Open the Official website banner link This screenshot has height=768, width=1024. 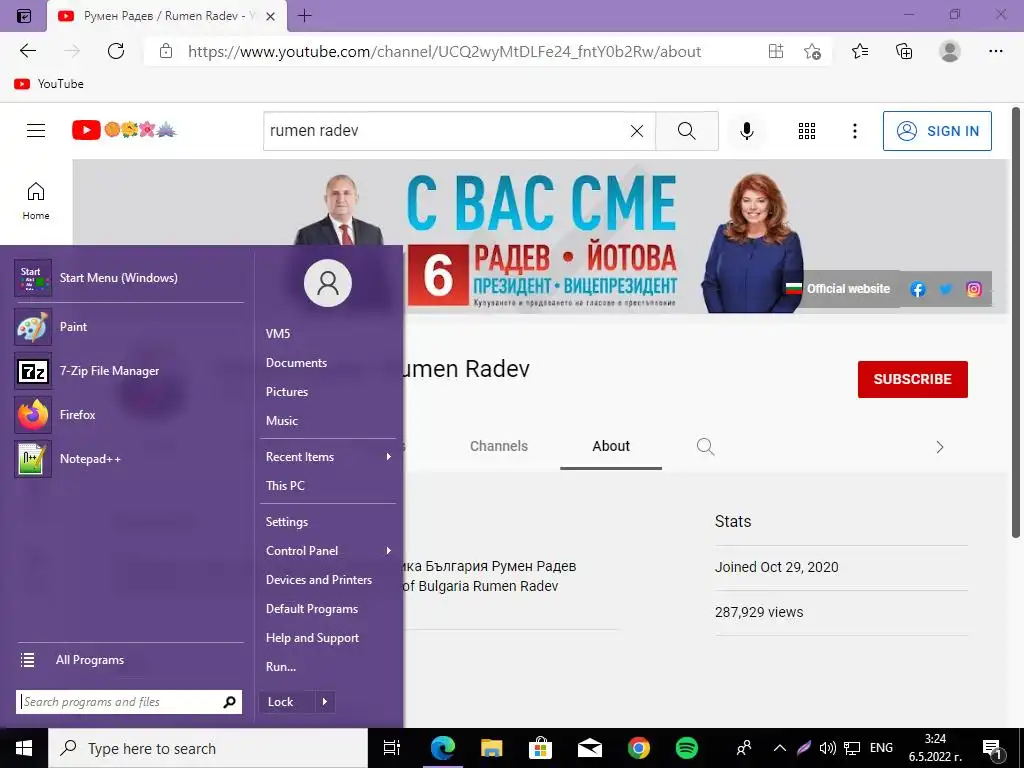[839, 289]
